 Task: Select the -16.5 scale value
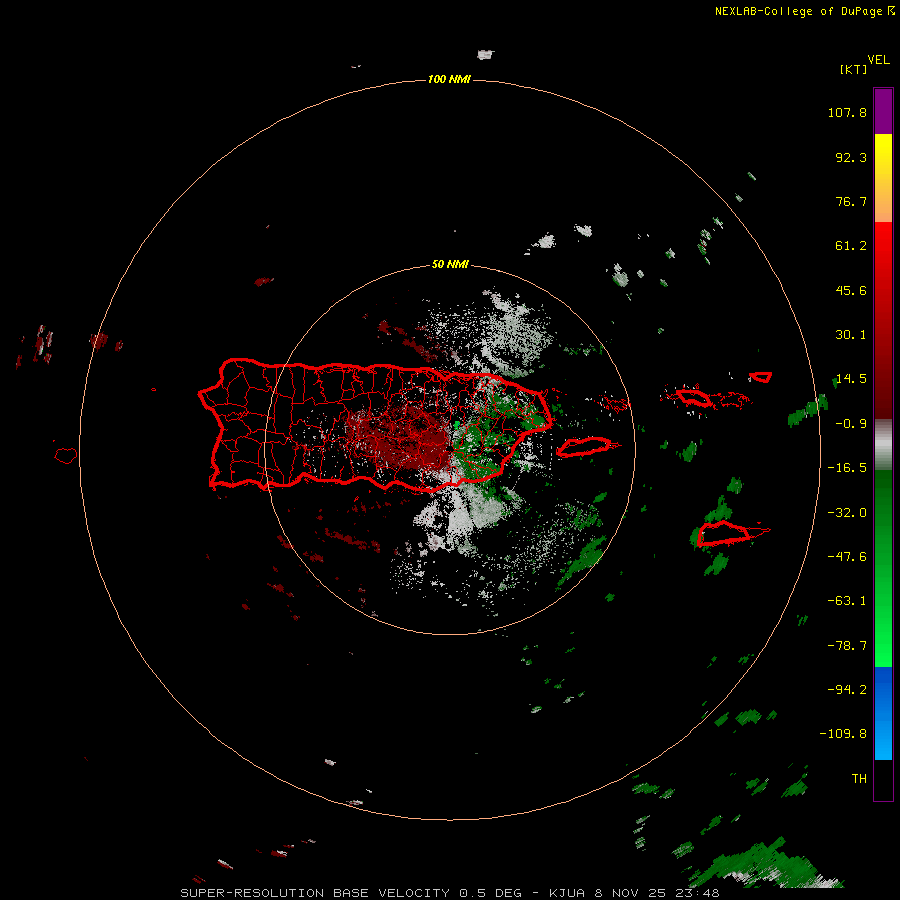click(x=847, y=468)
